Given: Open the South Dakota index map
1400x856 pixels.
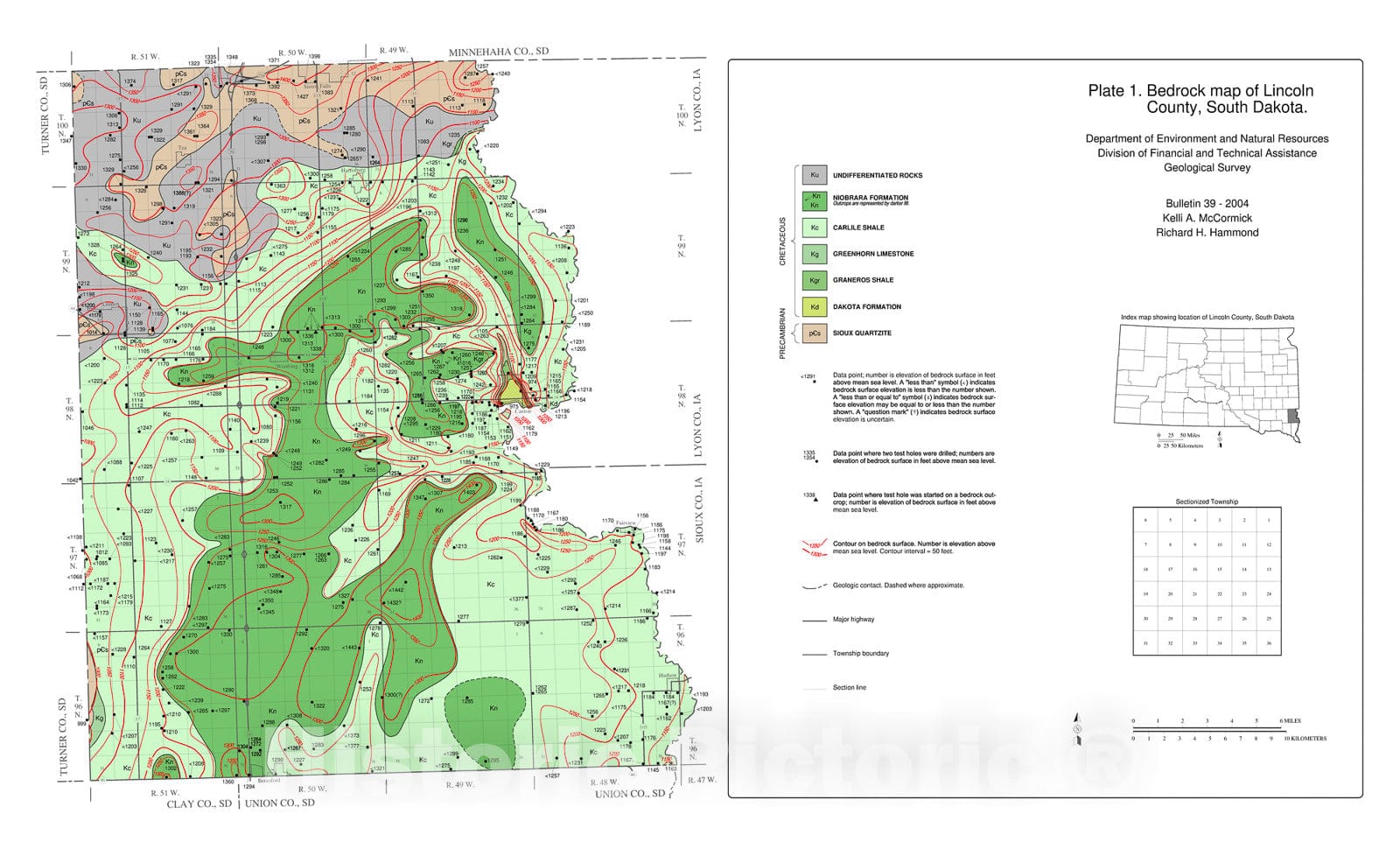Looking at the screenshot, I should 1207,382.
